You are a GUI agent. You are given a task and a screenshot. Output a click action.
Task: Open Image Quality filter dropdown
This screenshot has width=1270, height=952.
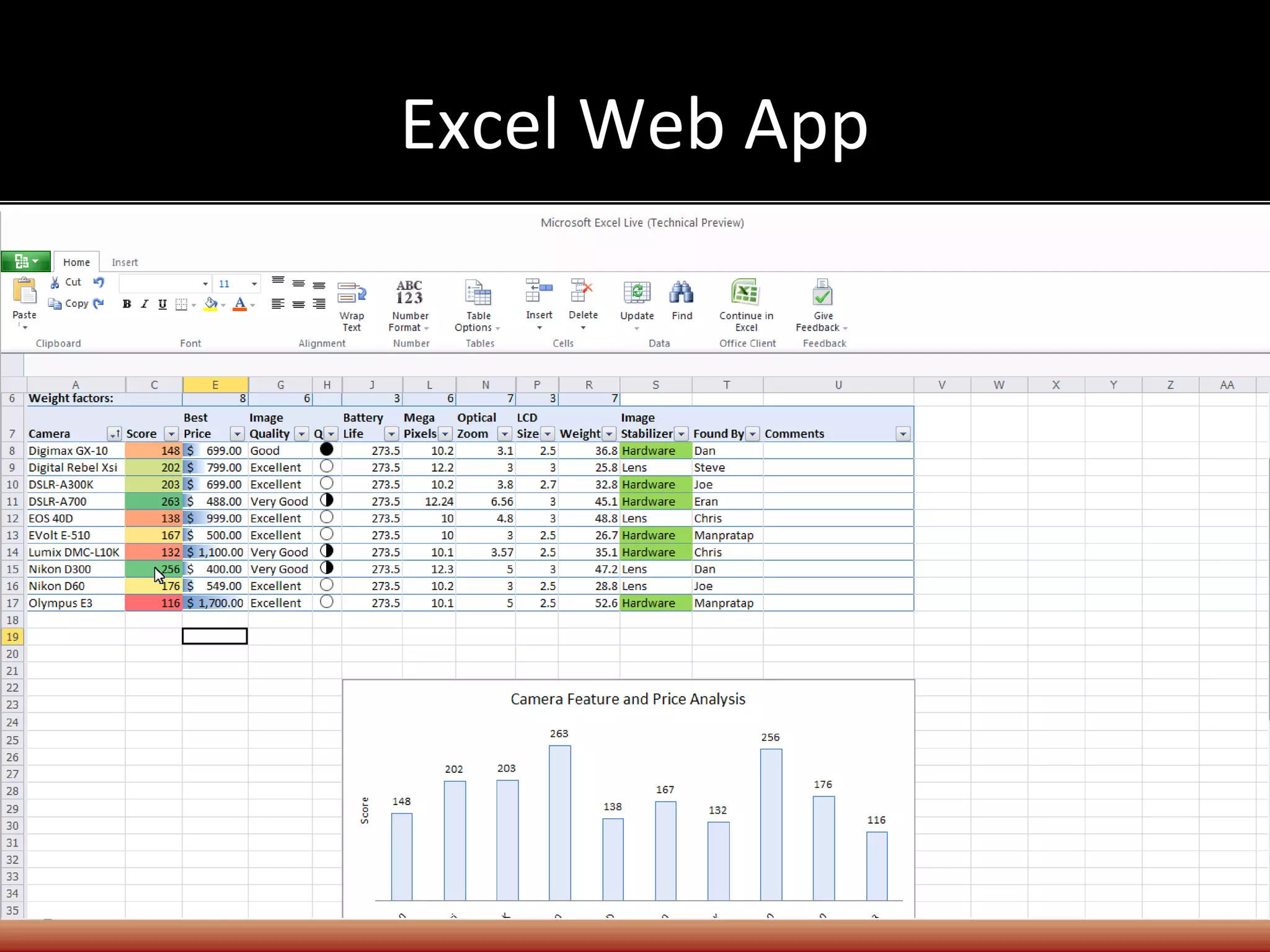302,434
